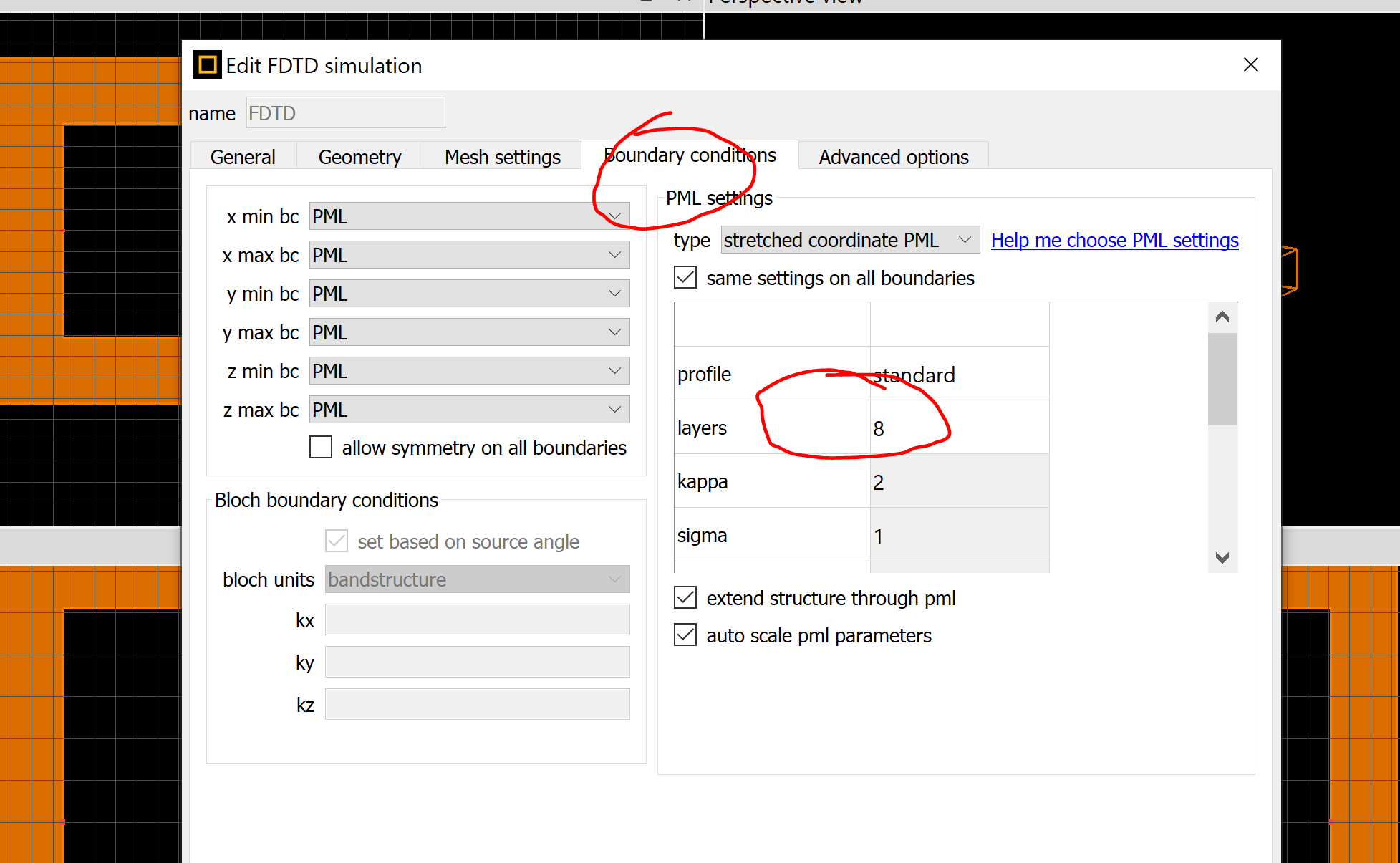Viewport: 1400px width, 863px height.
Task: Switch to the General tab
Action: 243,157
